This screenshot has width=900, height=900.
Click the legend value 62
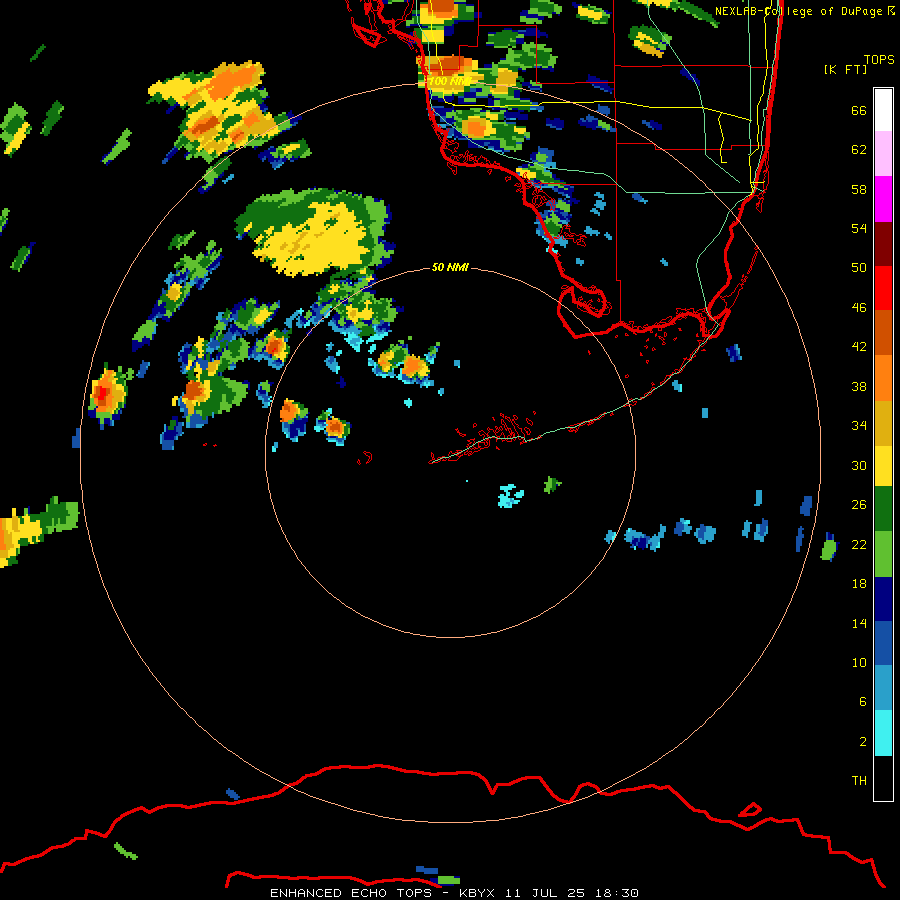click(x=859, y=150)
